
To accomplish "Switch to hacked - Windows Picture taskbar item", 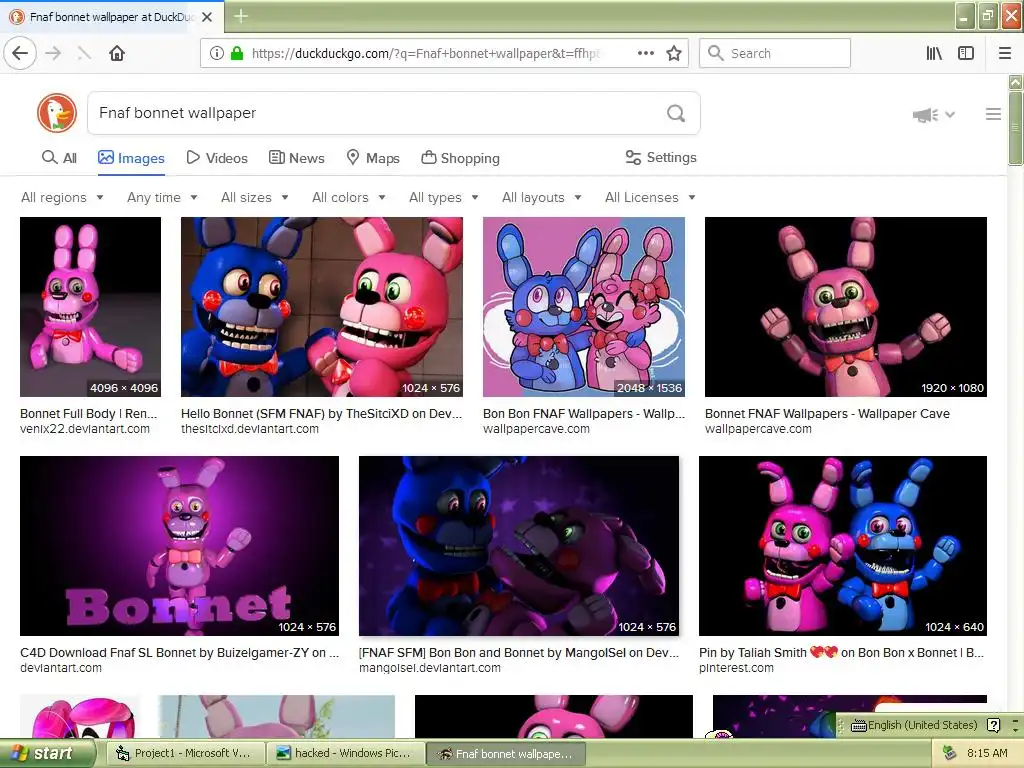I will [346, 754].
